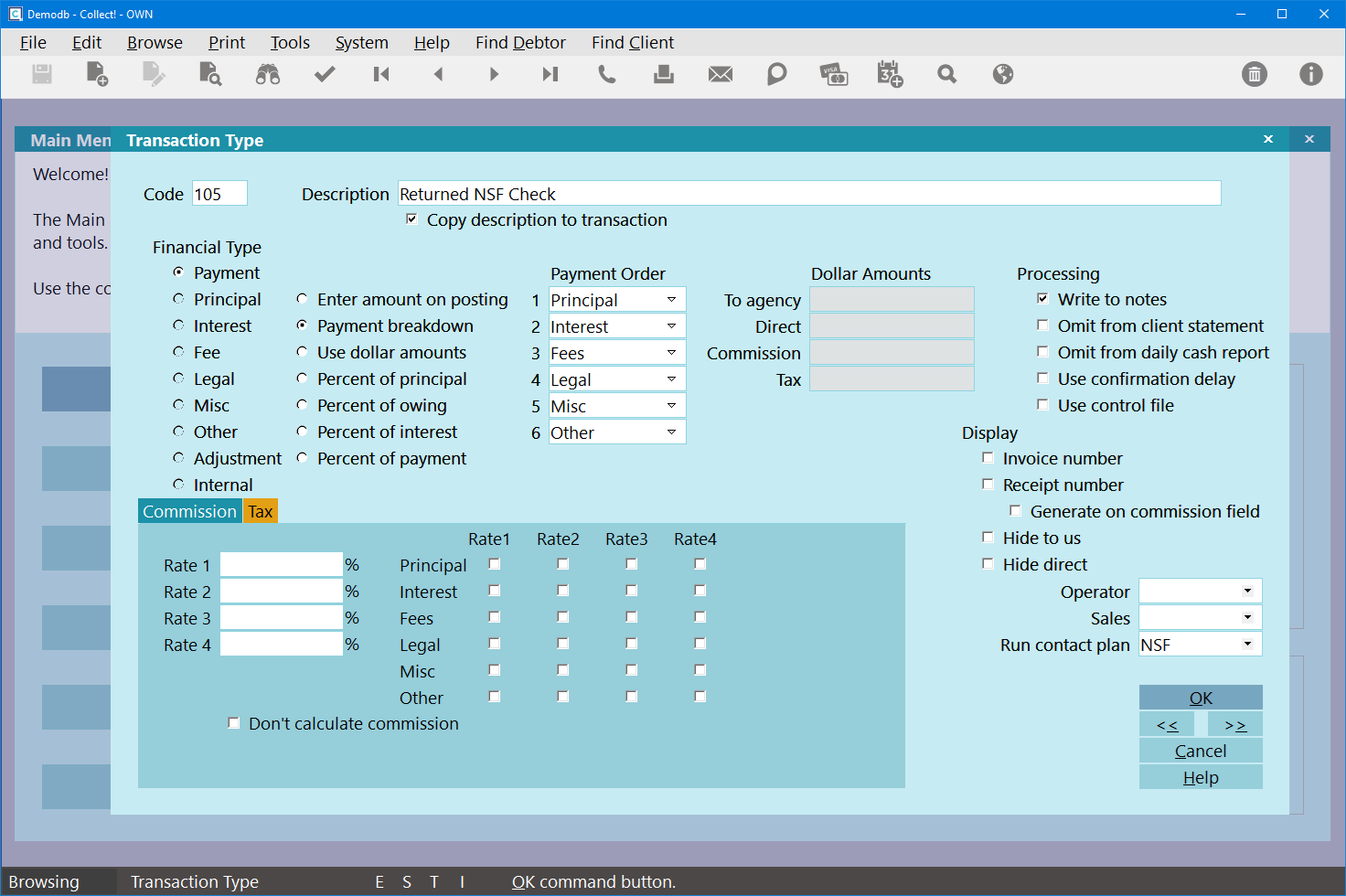This screenshot has height=896, width=1346.
Task: Check Don't calculate commission box
Action: (x=234, y=723)
